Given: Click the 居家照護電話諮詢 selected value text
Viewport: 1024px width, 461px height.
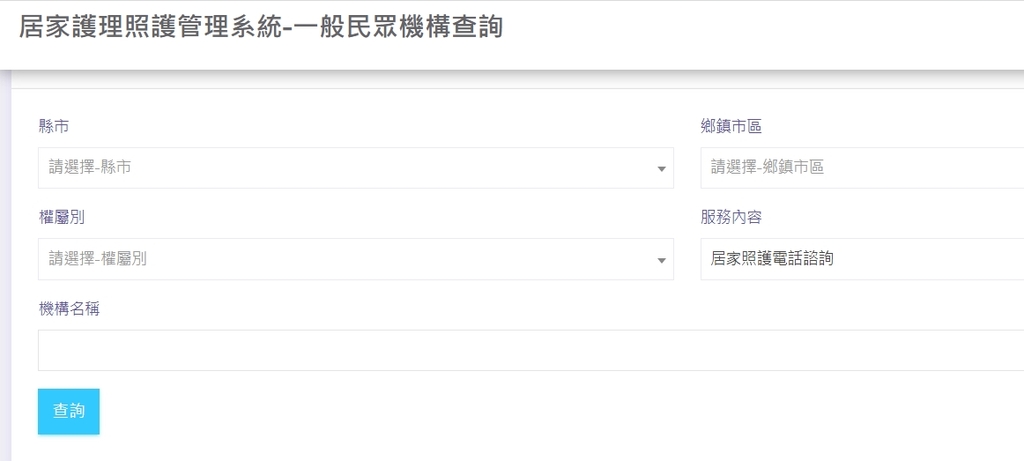Looking at the screenshot, I should pos(772,259).
